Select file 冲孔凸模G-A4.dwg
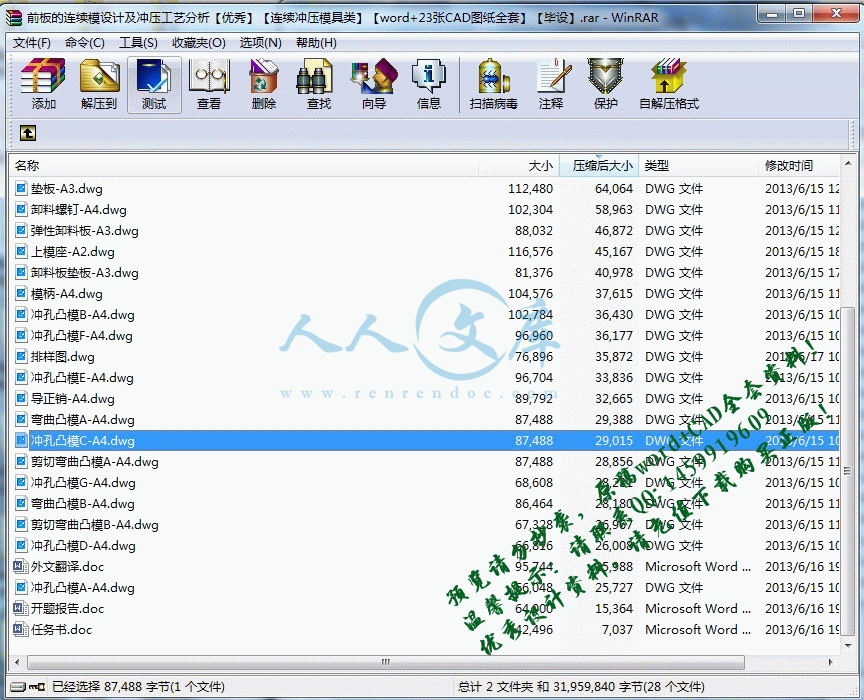864x700 pixels. (x=83, y=482)
